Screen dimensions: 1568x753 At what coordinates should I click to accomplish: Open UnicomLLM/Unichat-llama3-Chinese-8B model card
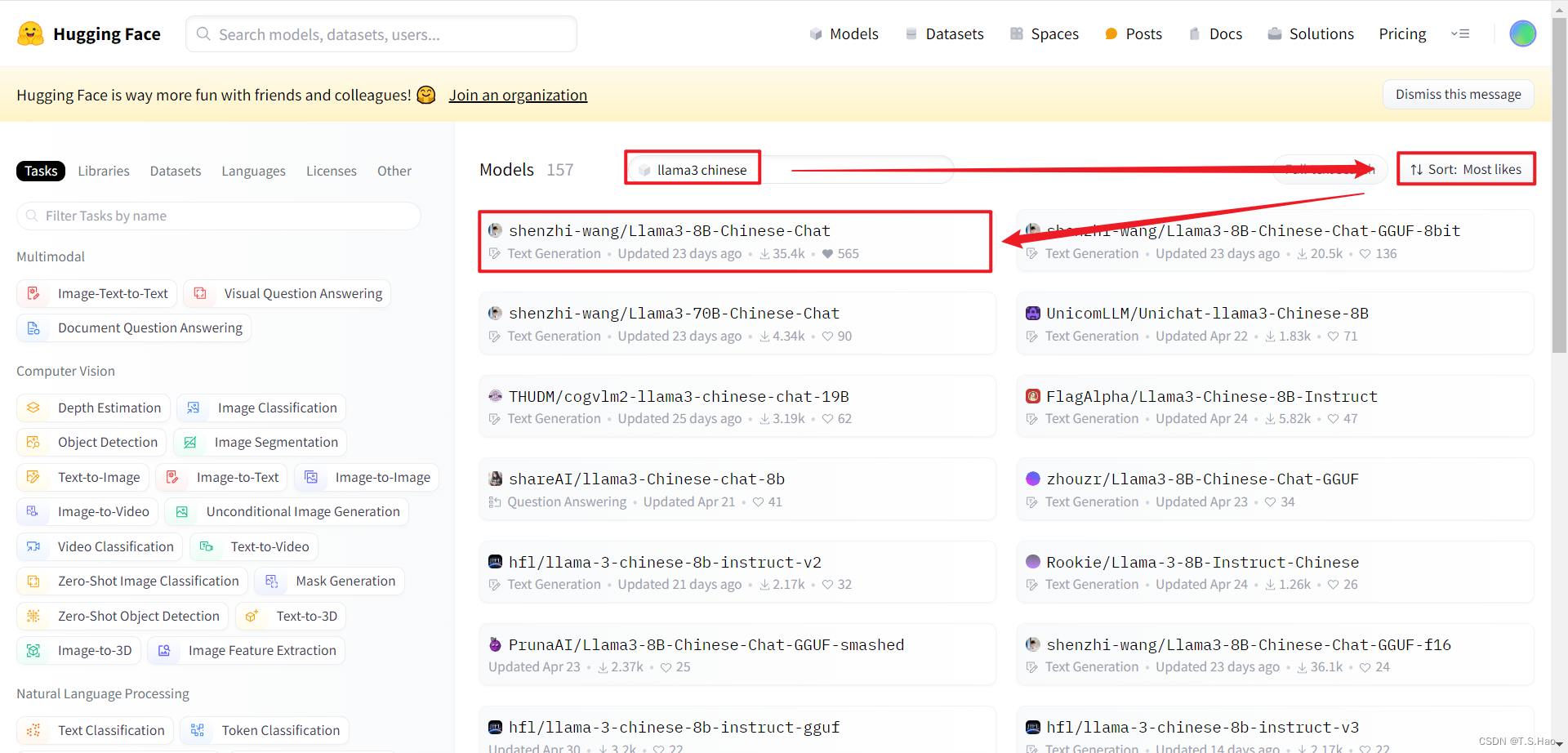(x=1275, y=323)
